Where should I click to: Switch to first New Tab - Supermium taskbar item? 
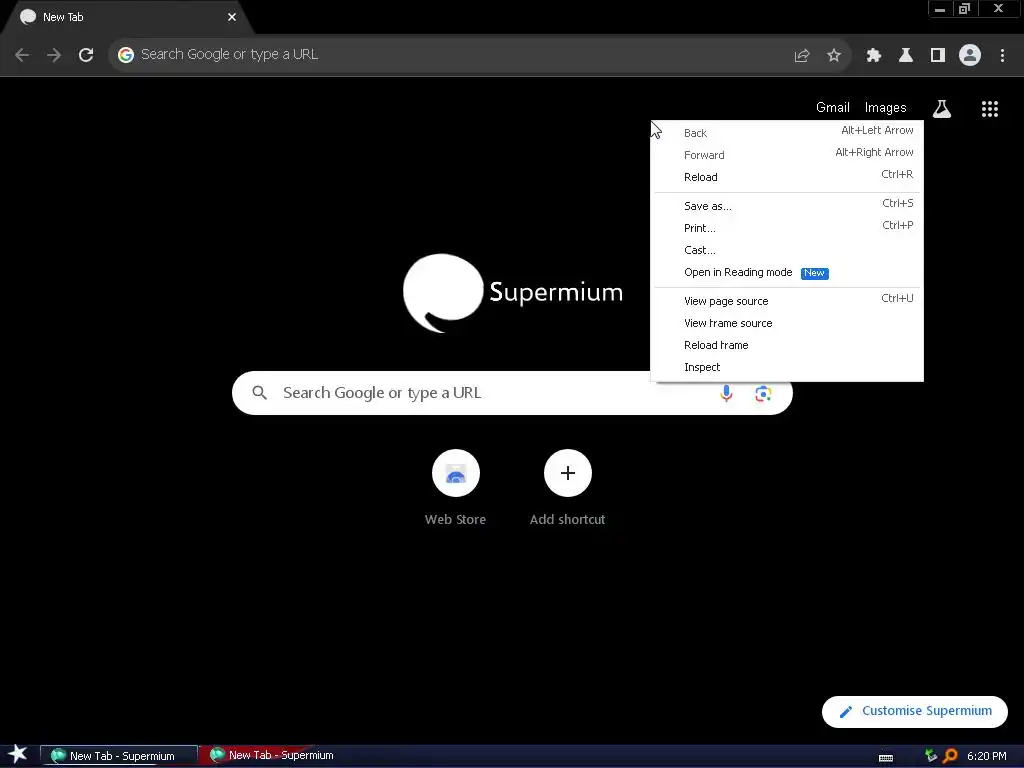119,756
